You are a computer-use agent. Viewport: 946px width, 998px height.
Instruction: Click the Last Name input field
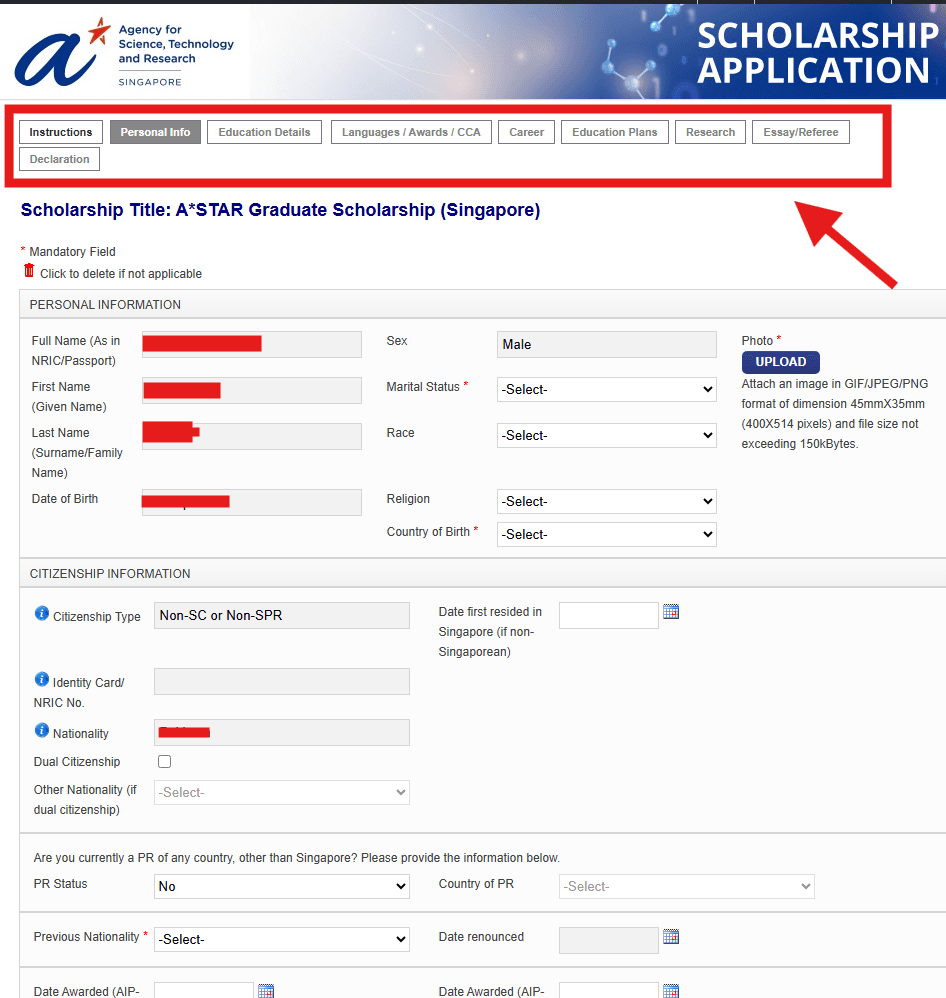(251, 436)
